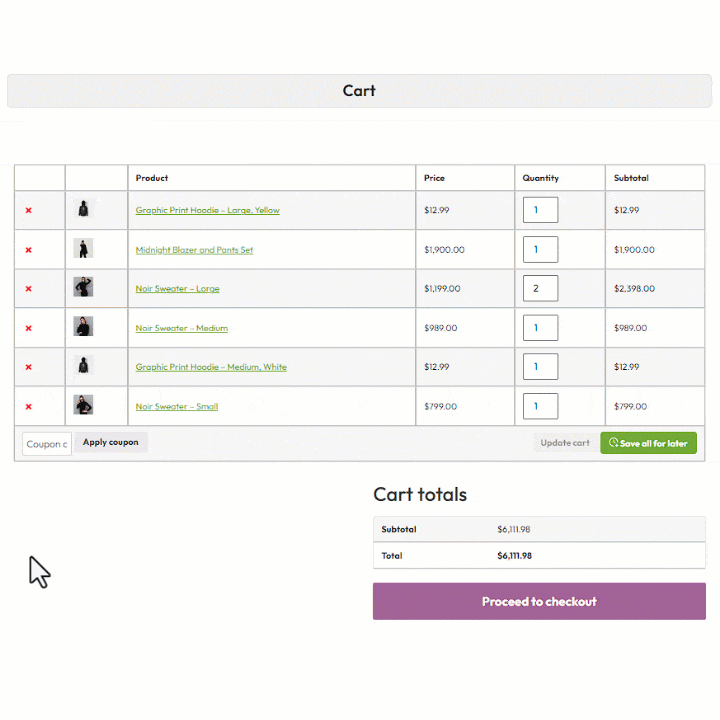Open Noir Sweater Large thumbnail image
This screenshot has width=720, height=720.
83,288
